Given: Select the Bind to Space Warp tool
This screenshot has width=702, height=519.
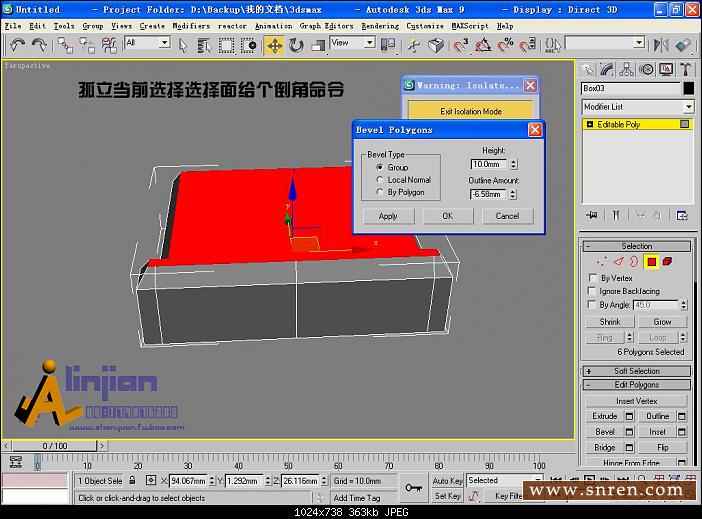Looking at the screenshot, I should pos(109,45).
